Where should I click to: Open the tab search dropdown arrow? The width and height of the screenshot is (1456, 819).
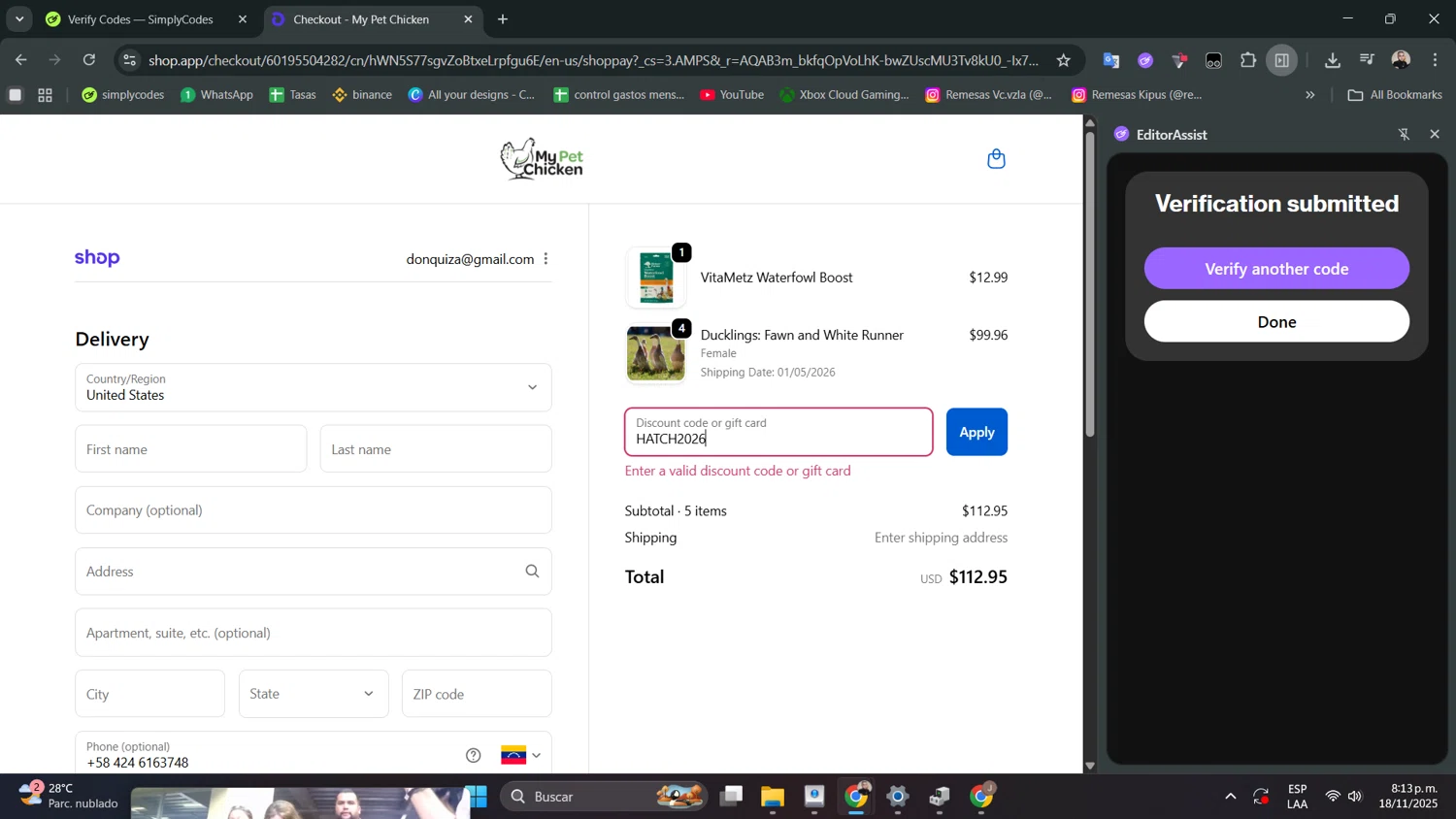[19, 19]
